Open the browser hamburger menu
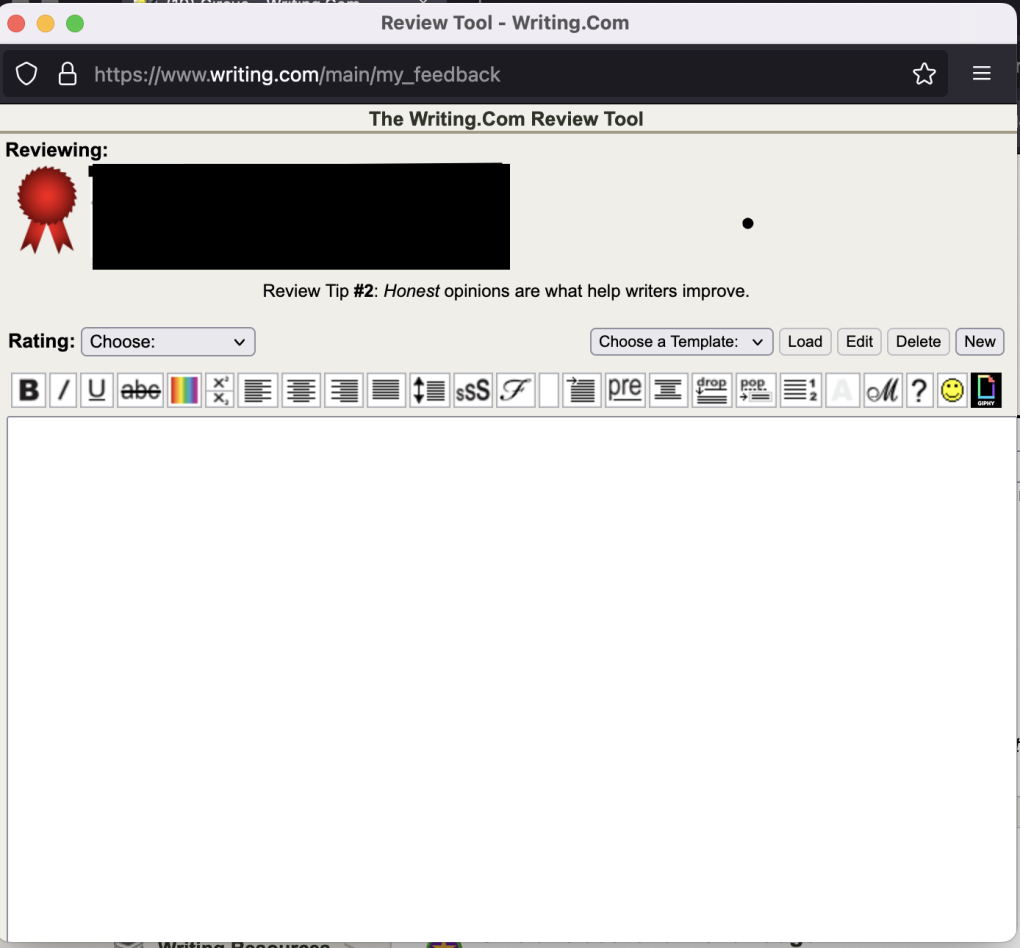This screenshot has width=1020, height=948. click(981, 74)
